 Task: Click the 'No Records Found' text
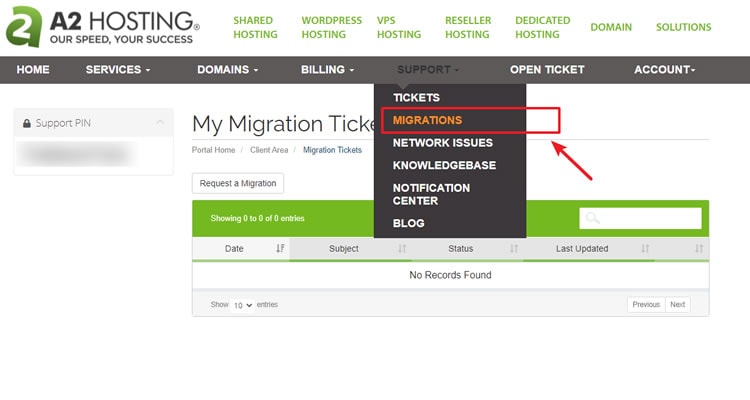tap(450, 275)
